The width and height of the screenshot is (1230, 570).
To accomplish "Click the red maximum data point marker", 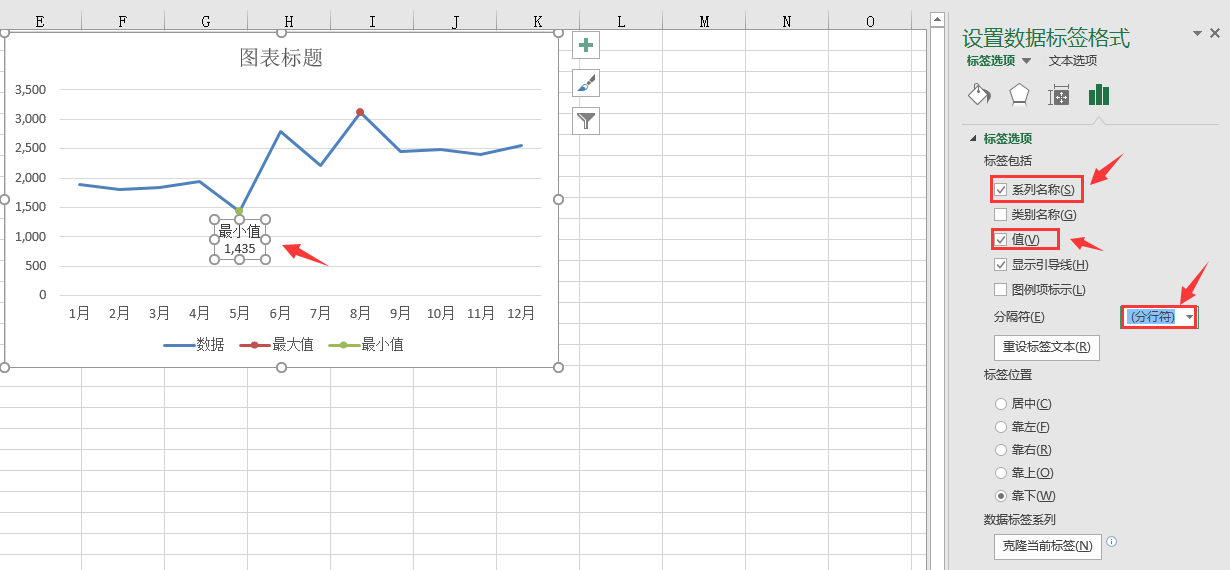I will pos(360,112).
